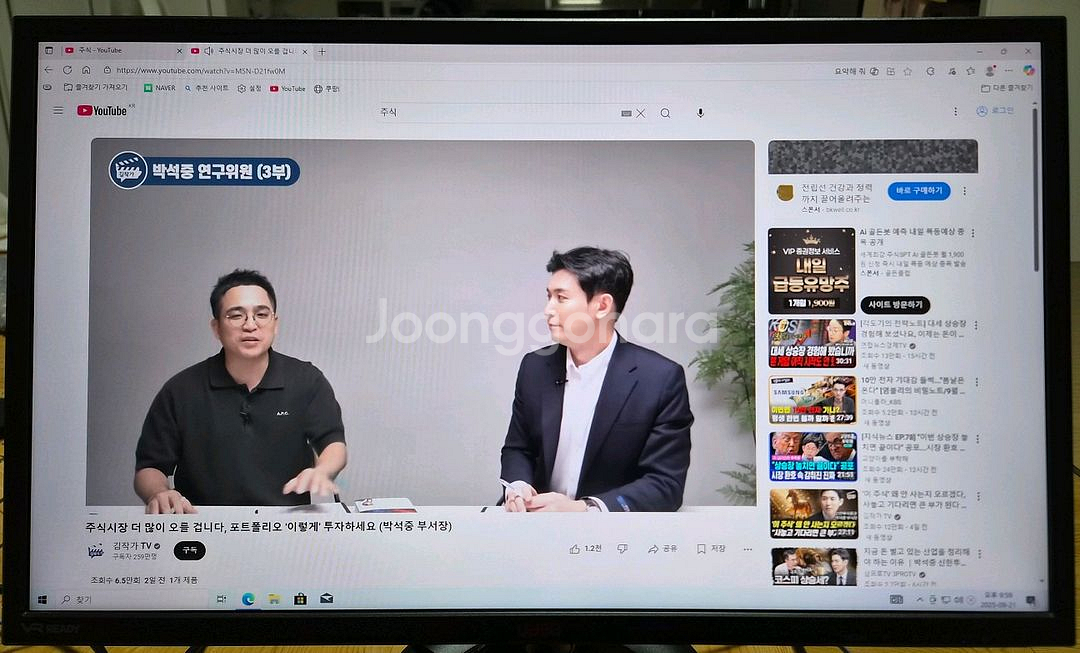Open the NAVER bookmark in favorites bar
The height and width of the screenshot is (653, 1080).
pos(159,88)
